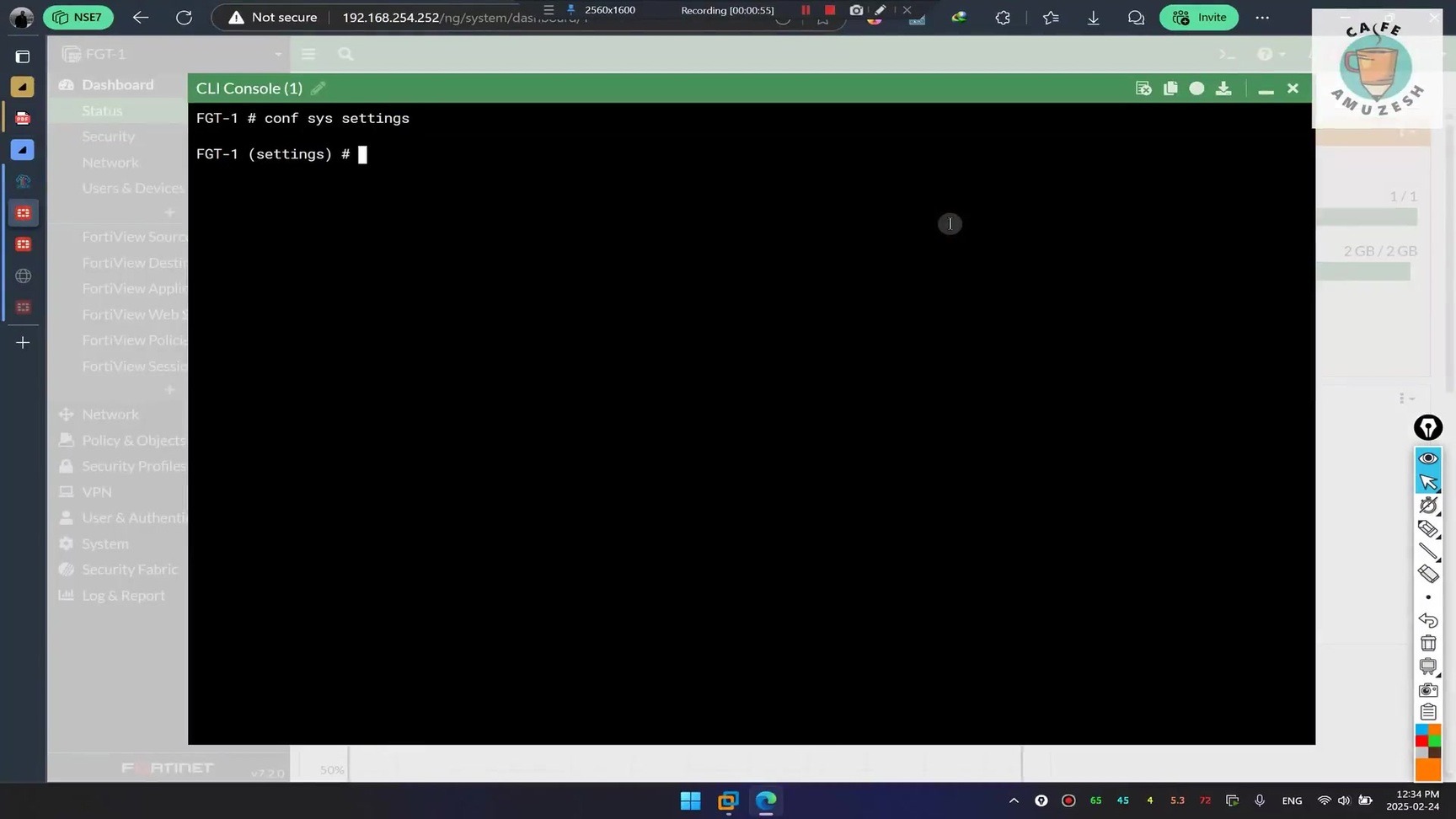Open the tab actions sidebar icon
The height and width of the screenshot is (819, 1456).
pos(23,56)
